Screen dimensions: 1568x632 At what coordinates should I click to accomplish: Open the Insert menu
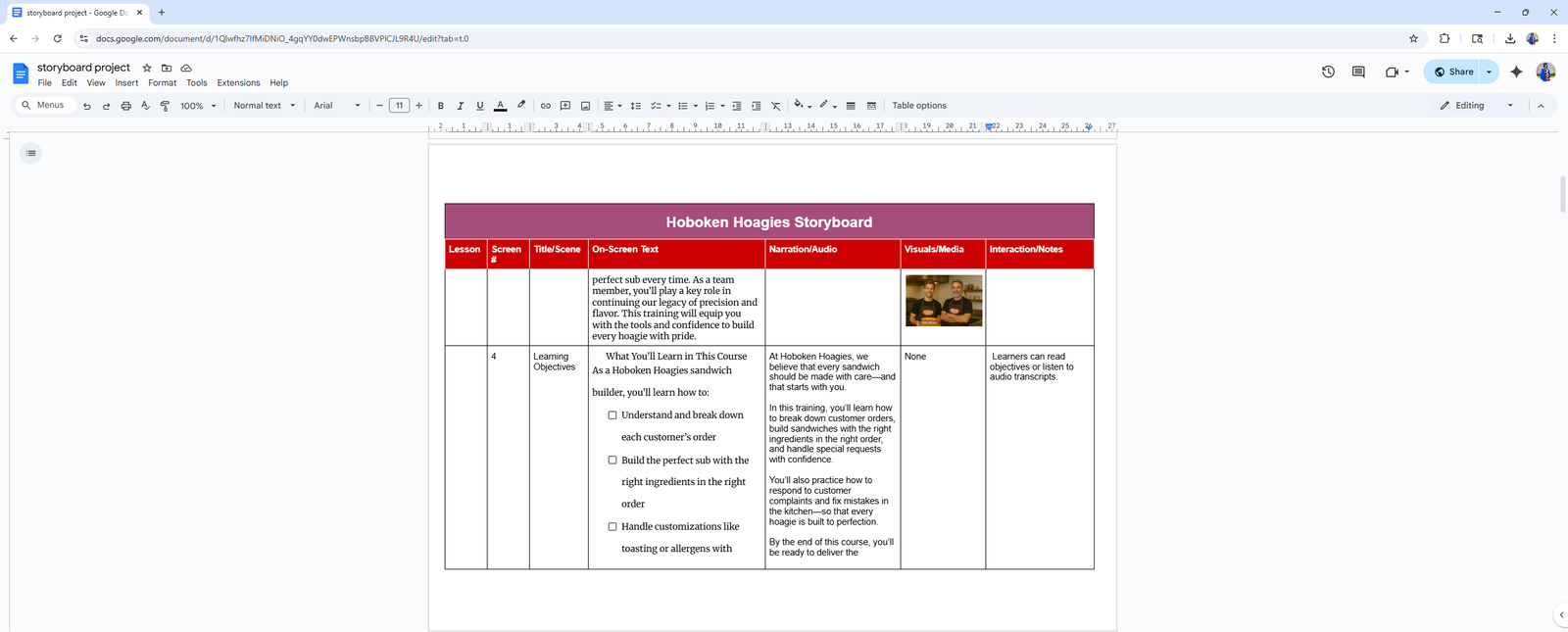pyautogui.click(x=126, y=83)
